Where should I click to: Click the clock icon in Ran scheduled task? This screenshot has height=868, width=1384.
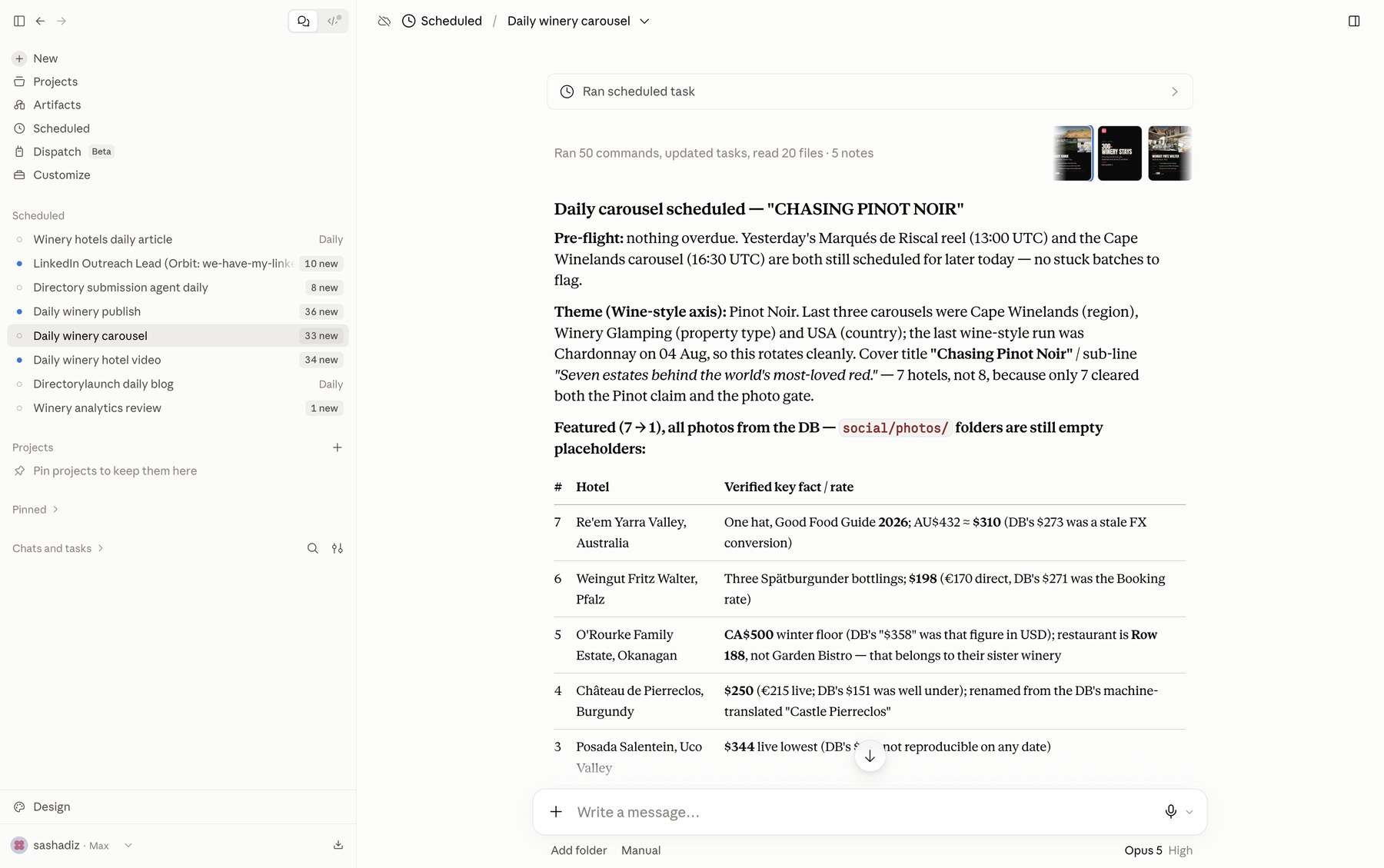[x=567, y=91]
